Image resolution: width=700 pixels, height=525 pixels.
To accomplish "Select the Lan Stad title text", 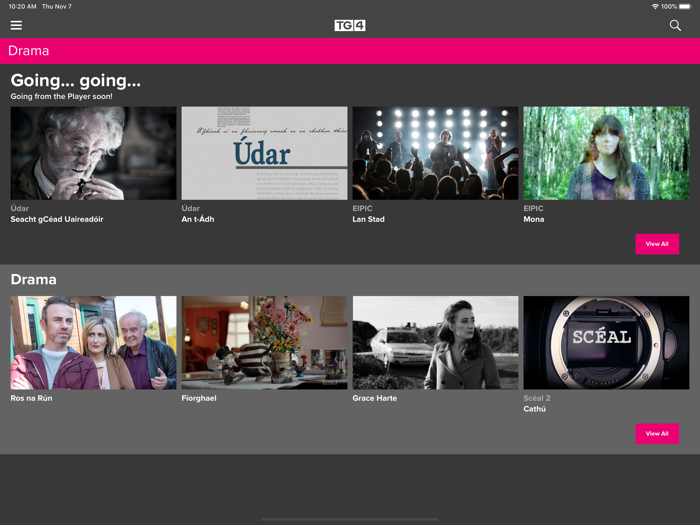I will point(368,219).
